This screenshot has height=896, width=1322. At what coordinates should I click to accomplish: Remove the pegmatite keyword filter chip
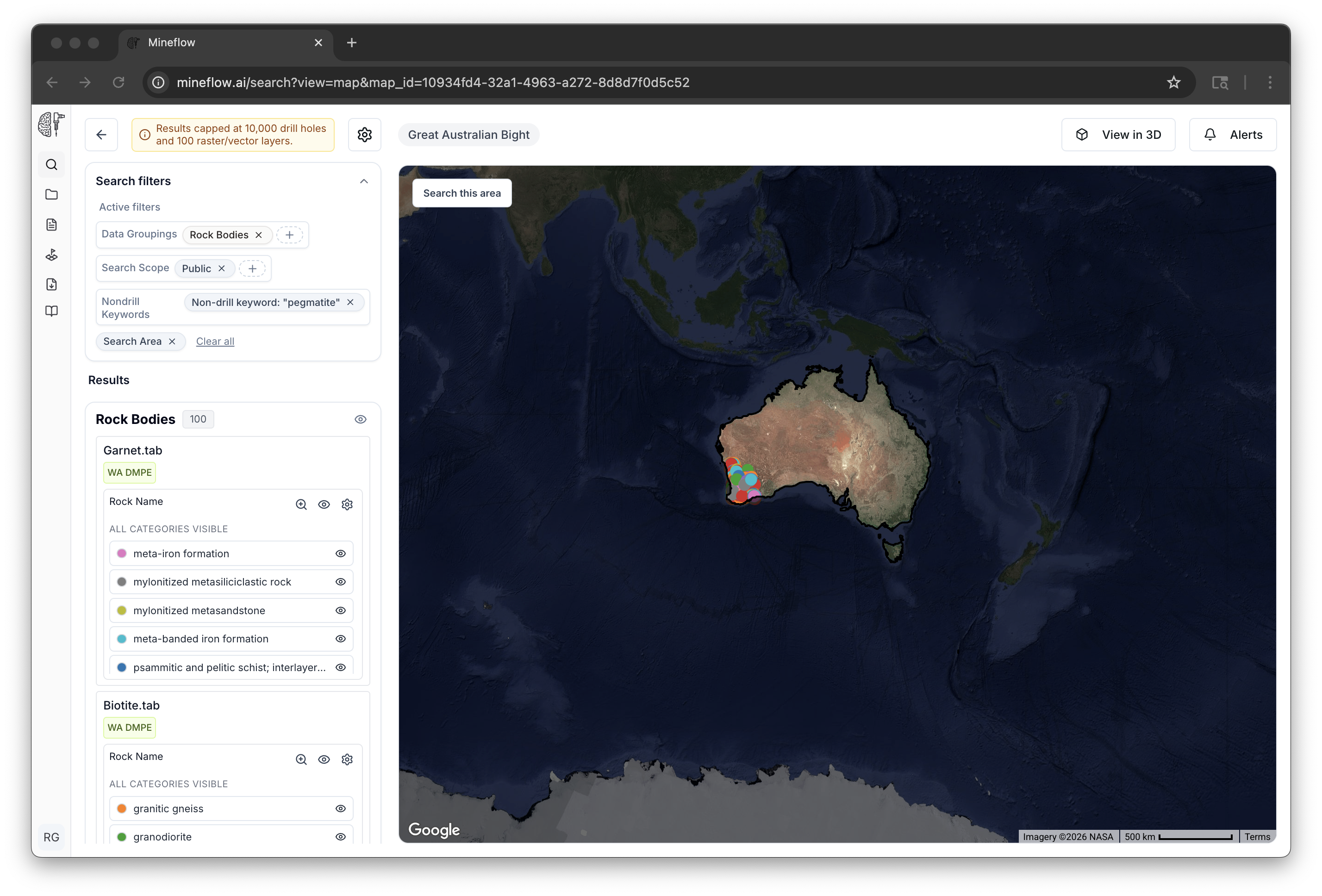[x=350, y=302]
